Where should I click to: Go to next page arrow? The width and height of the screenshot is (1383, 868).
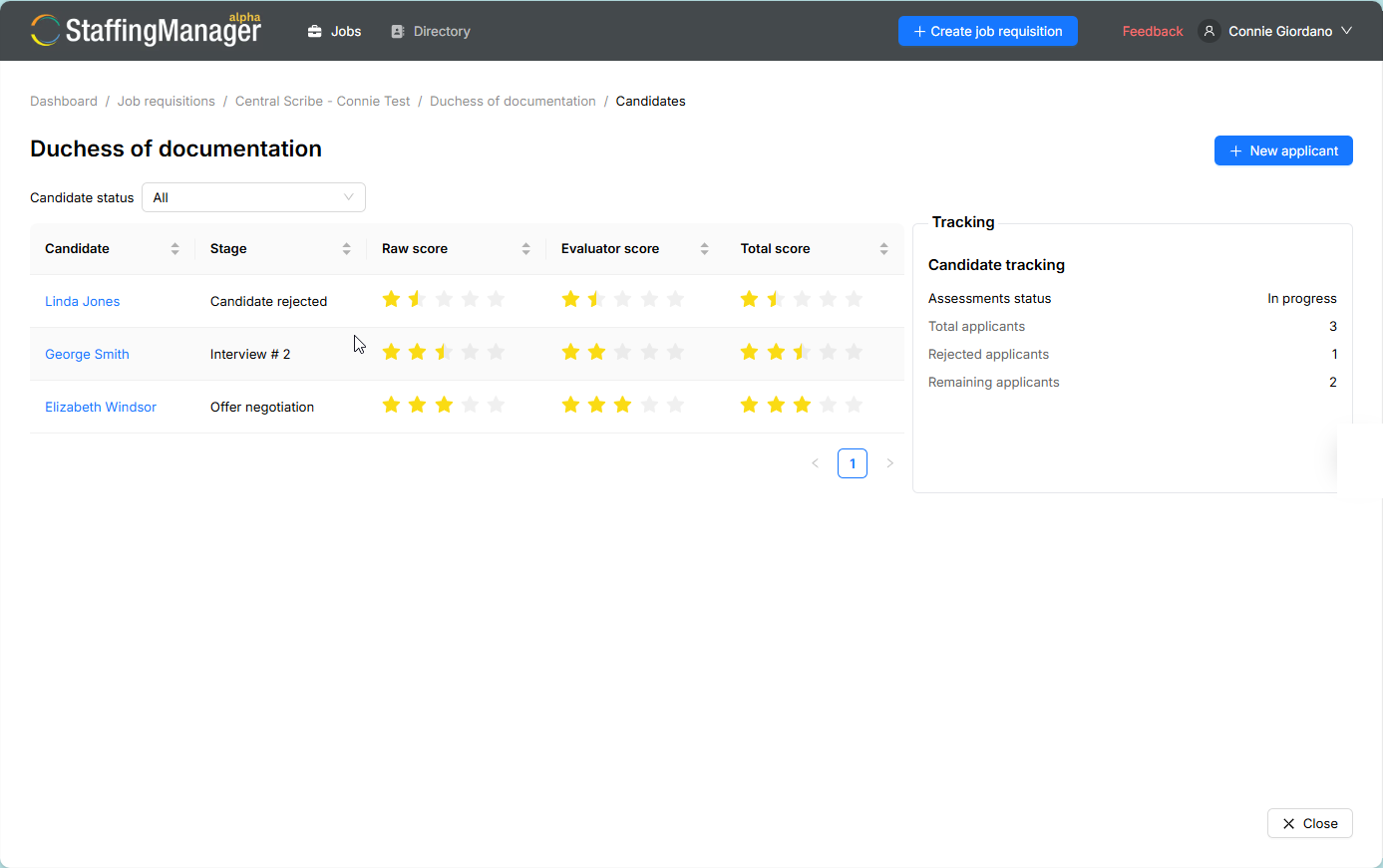[x=890, y=463]
